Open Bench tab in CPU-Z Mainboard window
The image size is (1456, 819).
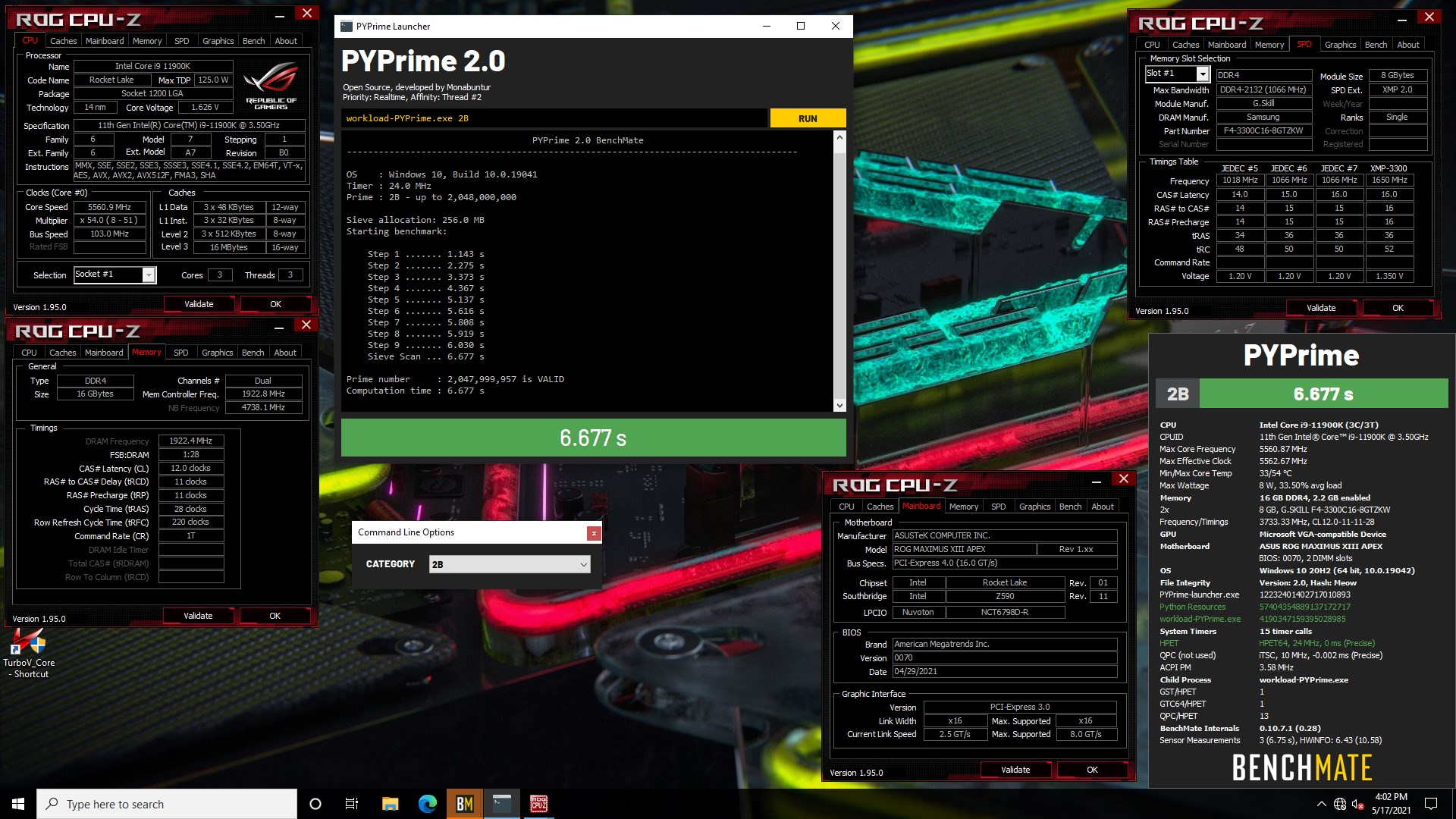(1071, 507)
